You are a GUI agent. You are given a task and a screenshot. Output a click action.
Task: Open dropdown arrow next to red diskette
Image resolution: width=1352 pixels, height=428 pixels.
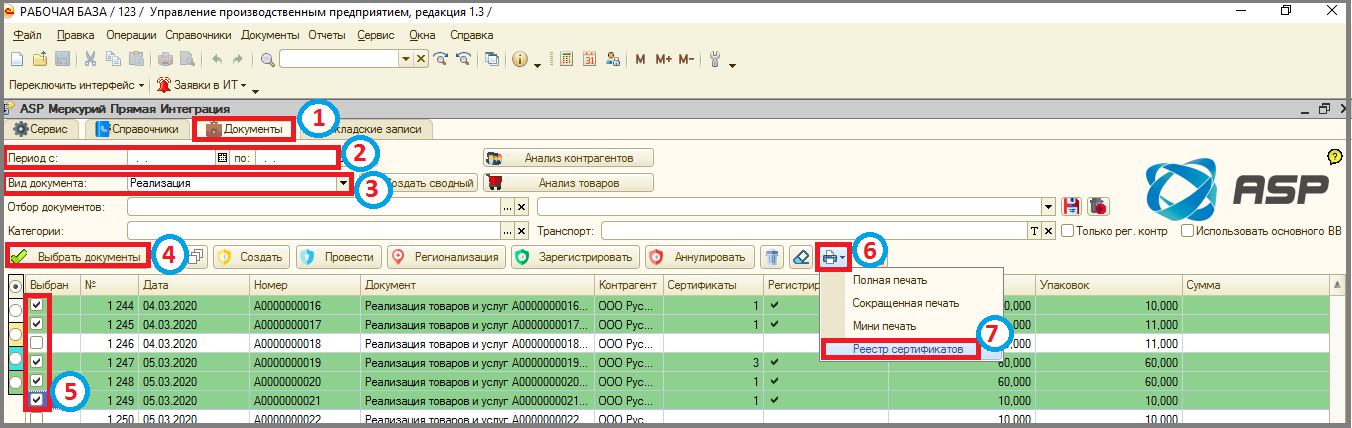[x=1048, y=207]
